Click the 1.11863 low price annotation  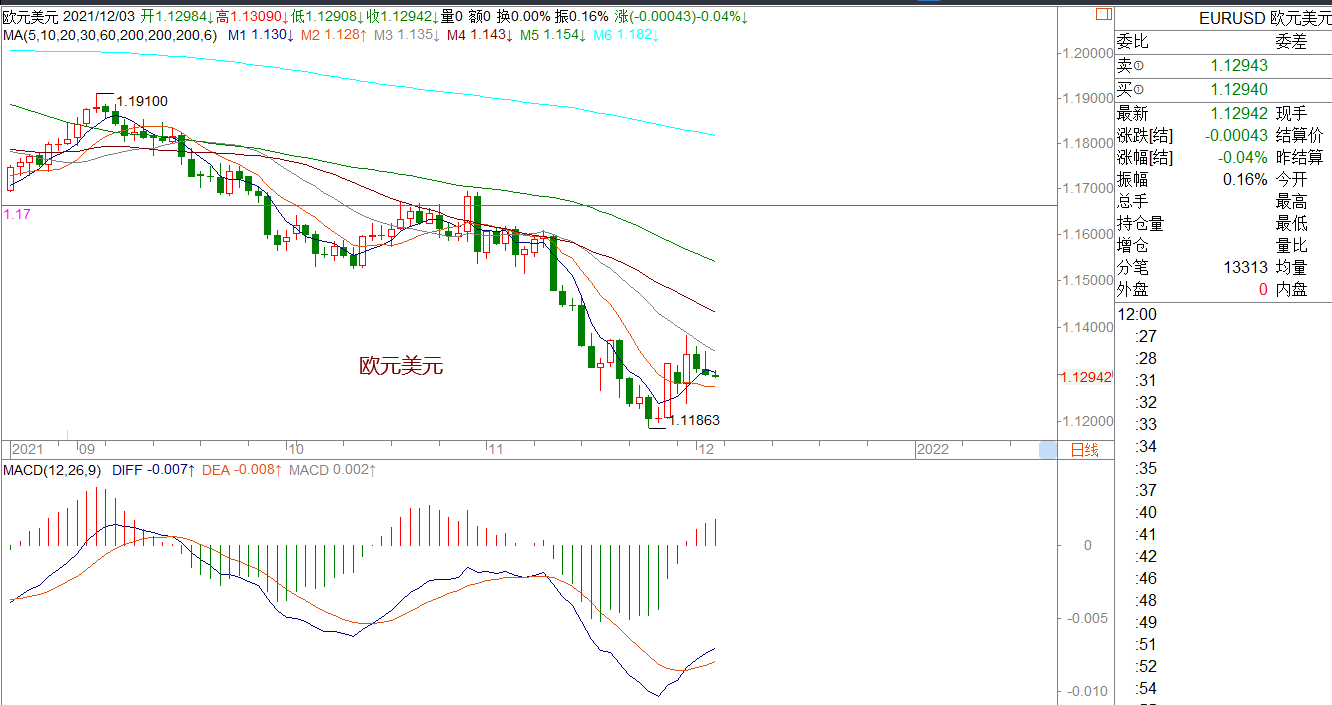click(x=694, y=421)
